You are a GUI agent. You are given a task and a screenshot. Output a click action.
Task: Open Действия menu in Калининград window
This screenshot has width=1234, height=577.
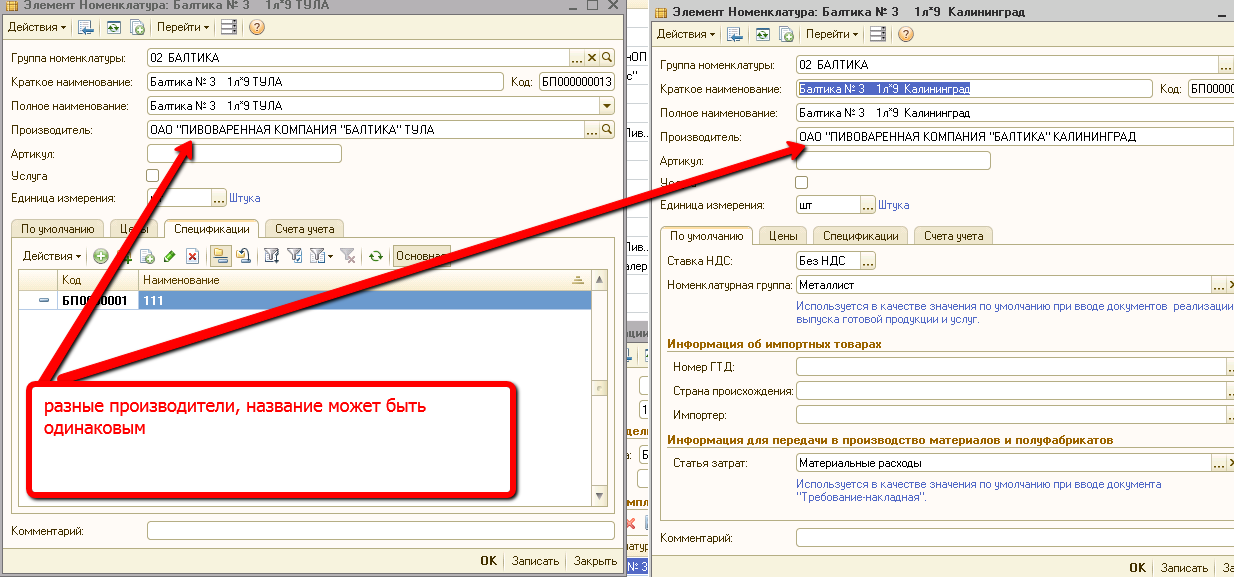coord(685,34)
